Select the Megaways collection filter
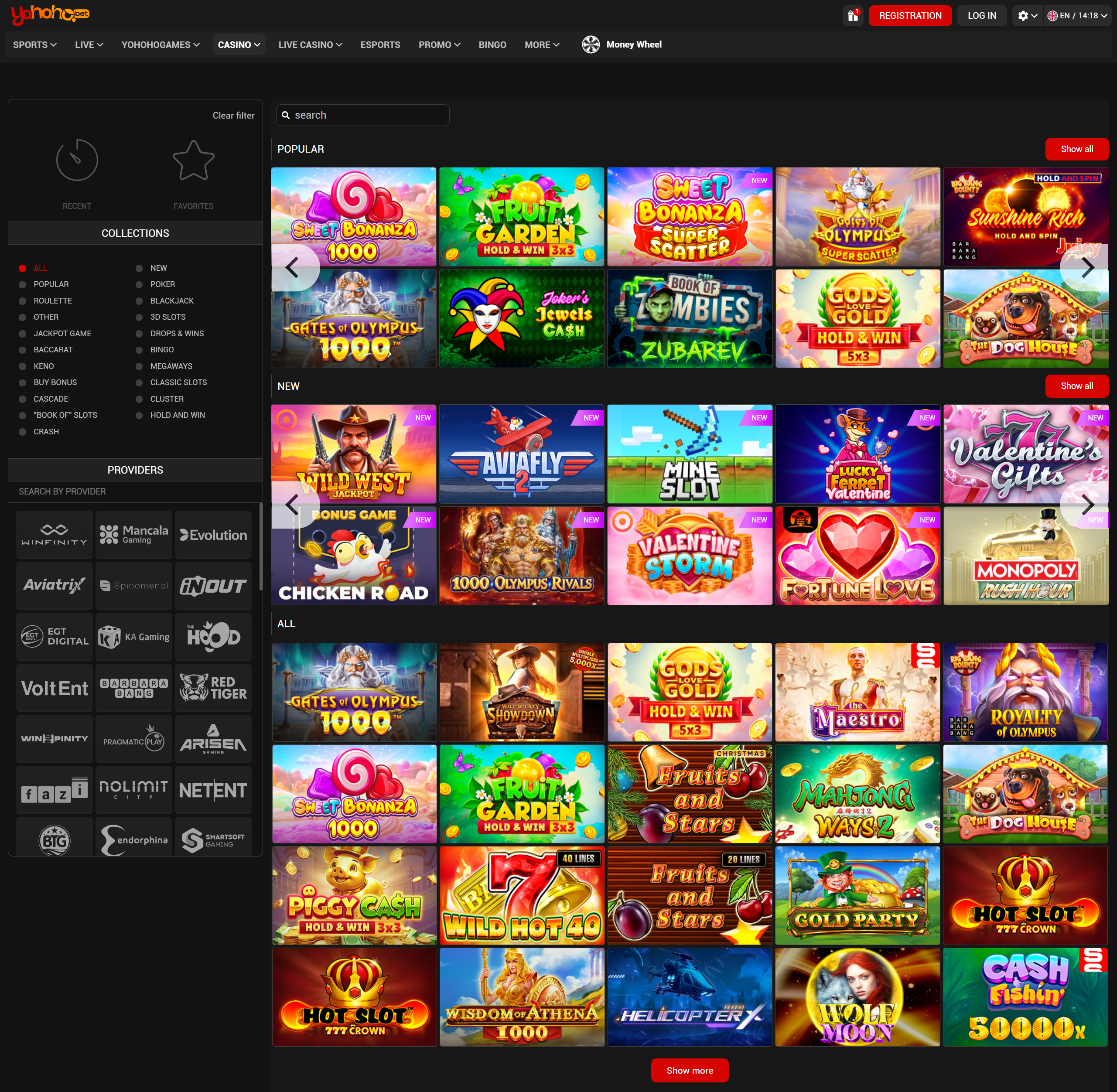1117x1092 pixels. tap(171, 366)
